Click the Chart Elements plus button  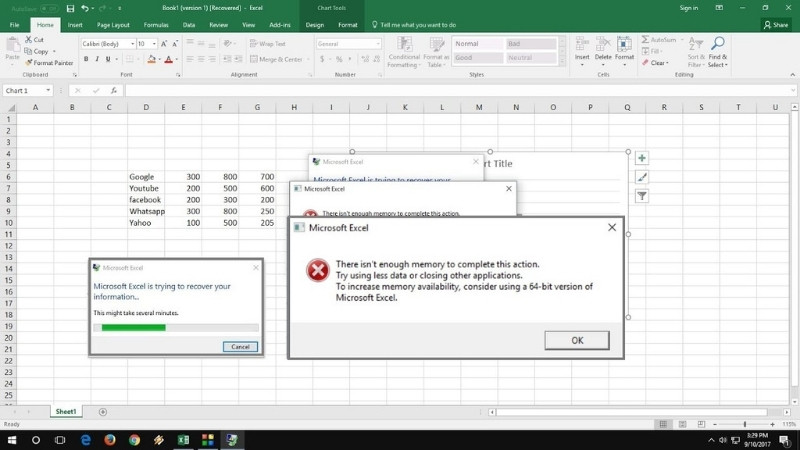(641, 158)
